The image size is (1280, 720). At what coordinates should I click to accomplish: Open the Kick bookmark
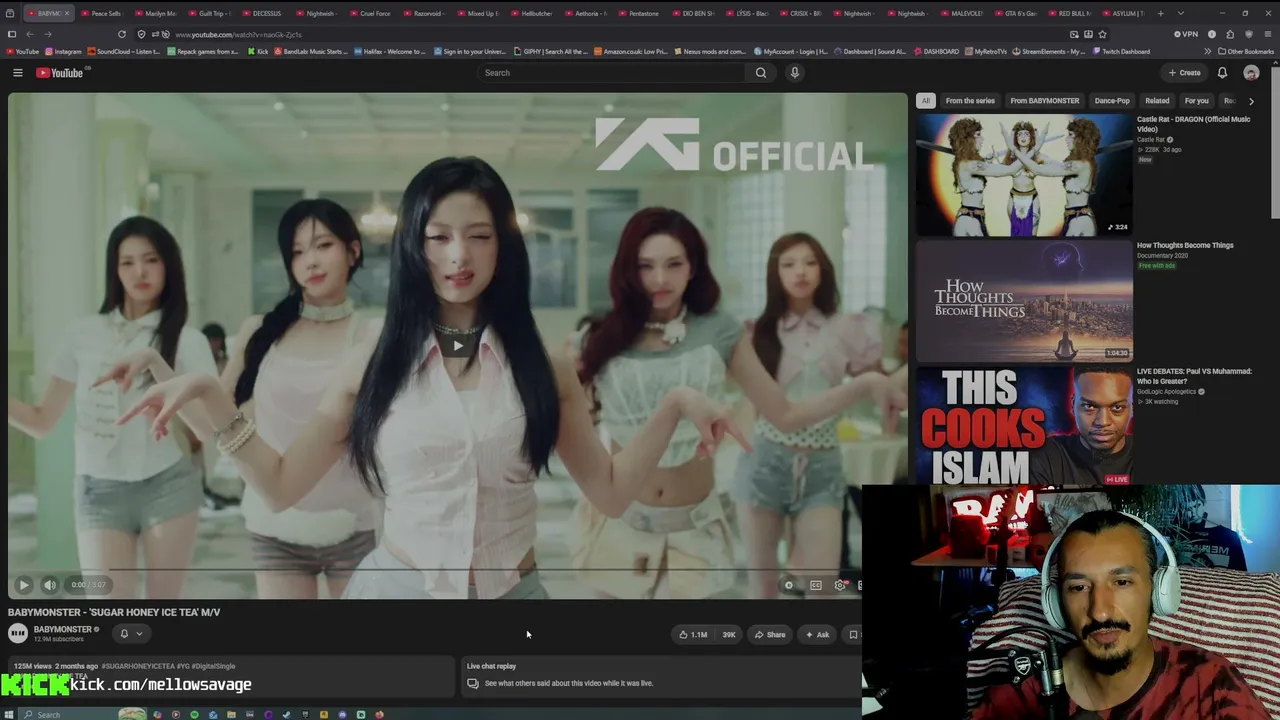point(258,51)
